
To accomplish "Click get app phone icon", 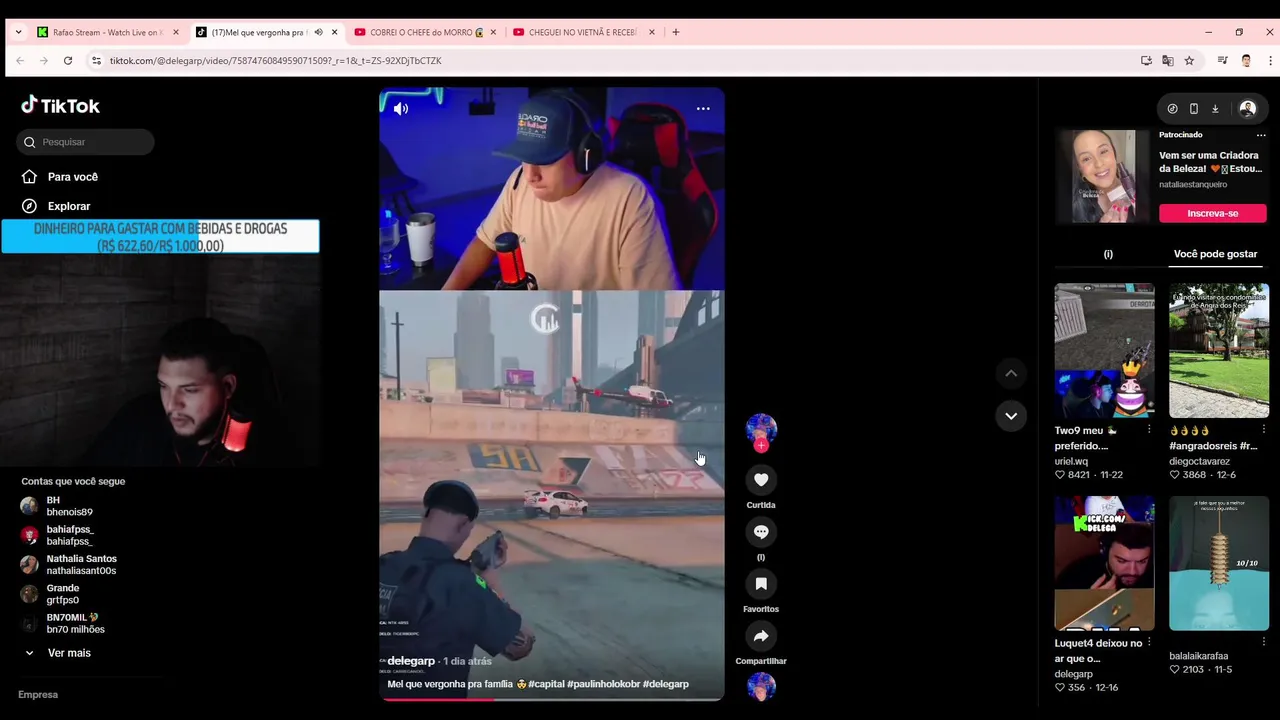I will (x=1193, y=109).
